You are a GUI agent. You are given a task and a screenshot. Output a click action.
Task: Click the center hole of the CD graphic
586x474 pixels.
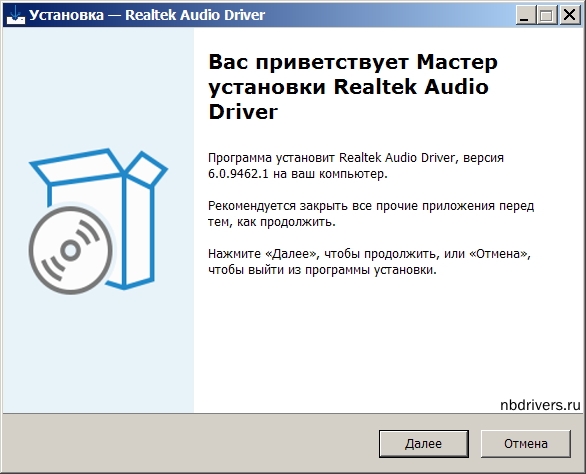[x=71, y=250]
